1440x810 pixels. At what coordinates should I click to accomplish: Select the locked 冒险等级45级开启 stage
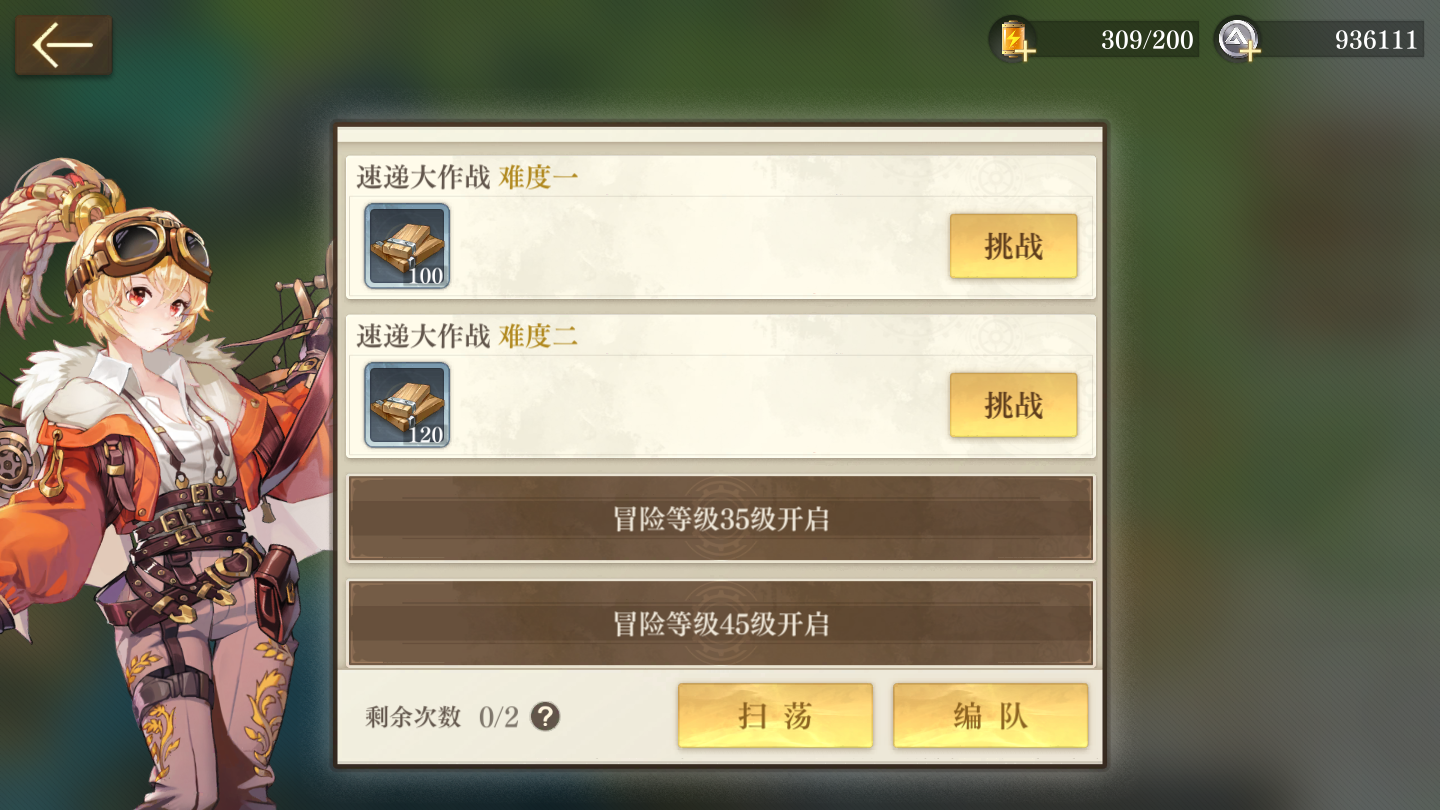[721, 624]
